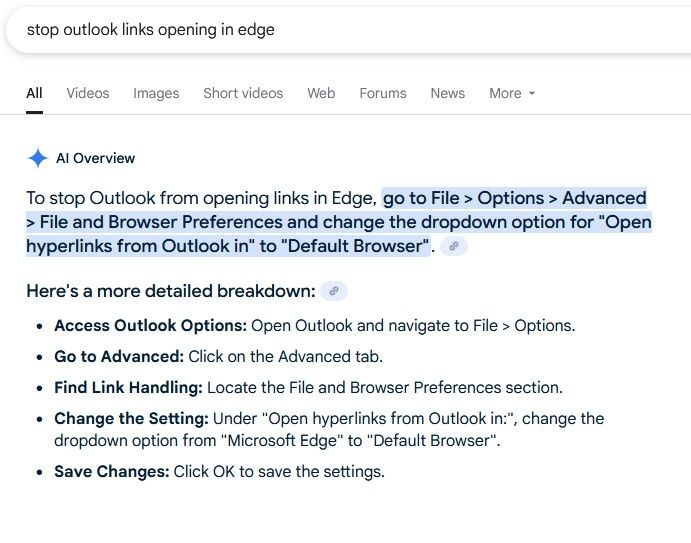Click the "AI Overview" label
The image size is (691, 543).
95,158
